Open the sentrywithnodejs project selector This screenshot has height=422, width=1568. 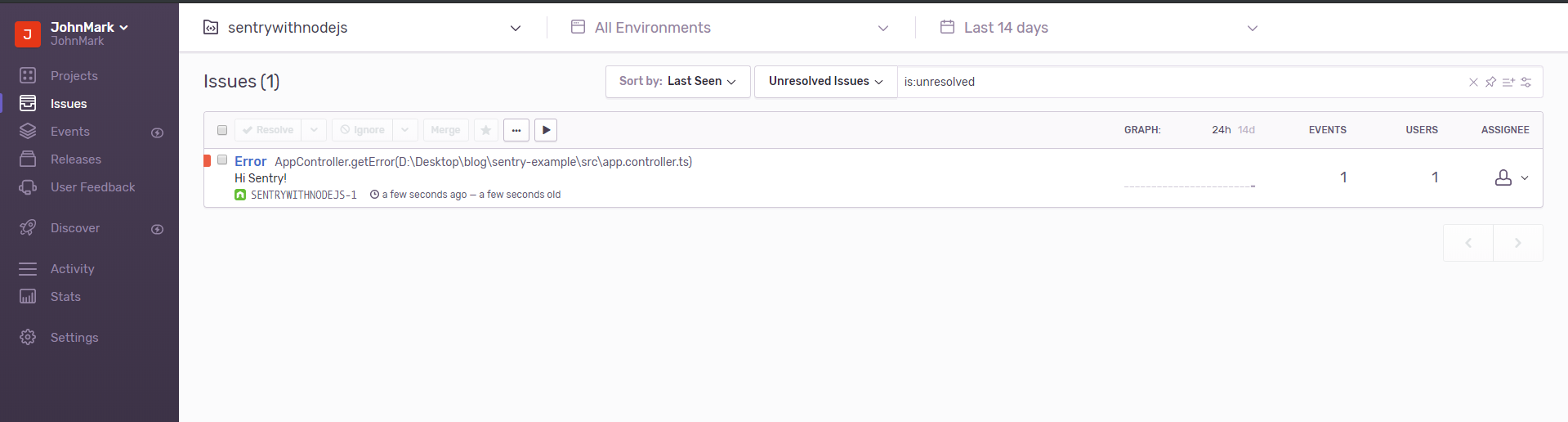point(362,28)
